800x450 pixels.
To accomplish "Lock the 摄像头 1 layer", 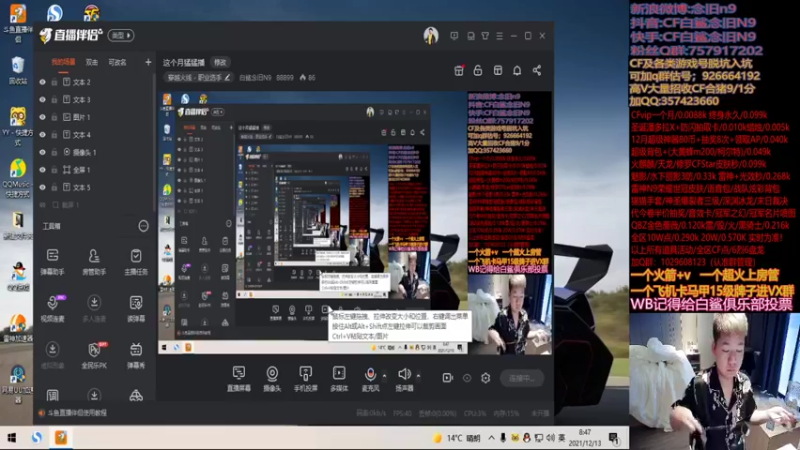I will 54,152.
